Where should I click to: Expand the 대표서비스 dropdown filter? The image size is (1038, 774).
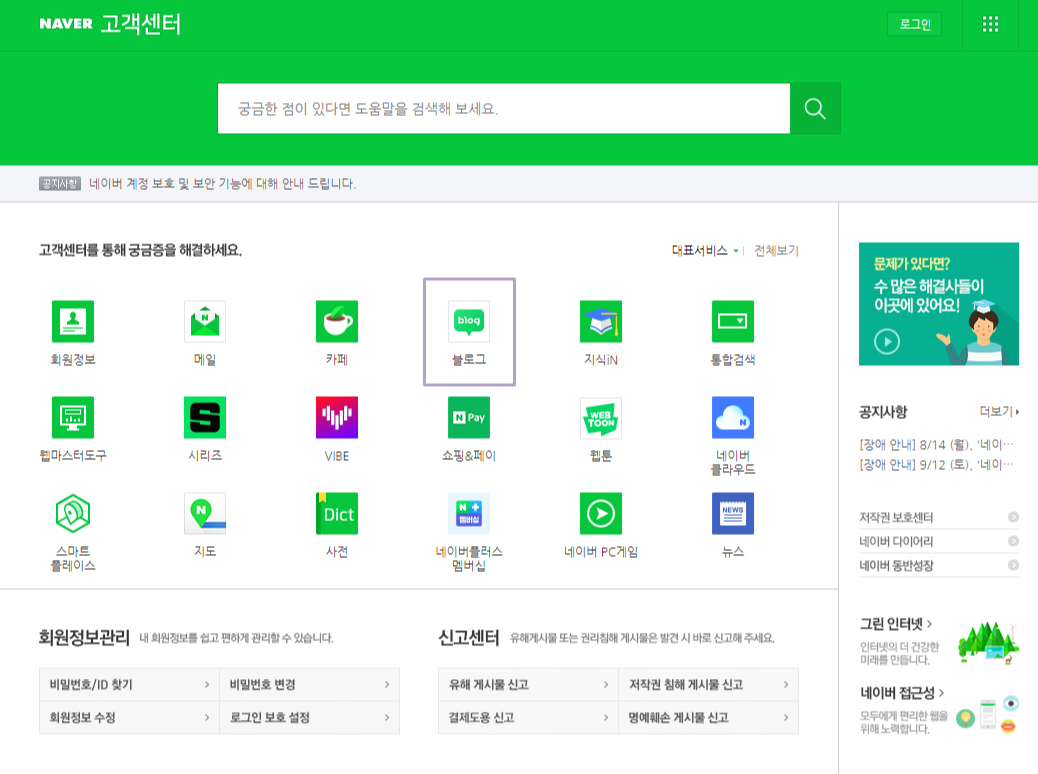coord(705,250)
